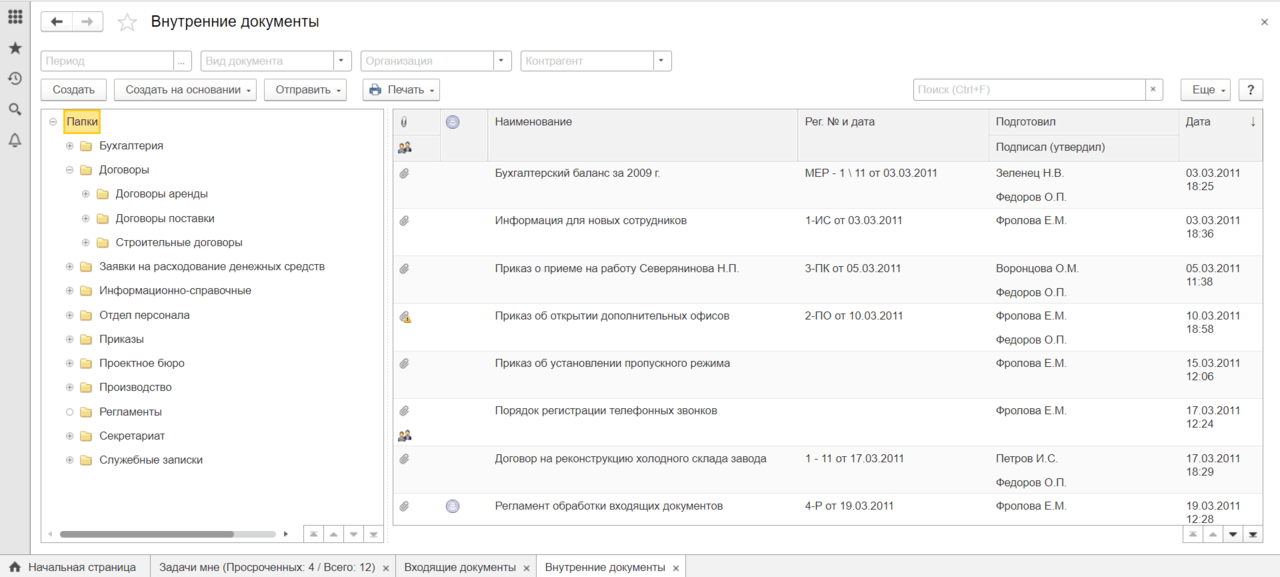
Task: Select the Приказы folder in tree
Action: [x=121, y=339]
